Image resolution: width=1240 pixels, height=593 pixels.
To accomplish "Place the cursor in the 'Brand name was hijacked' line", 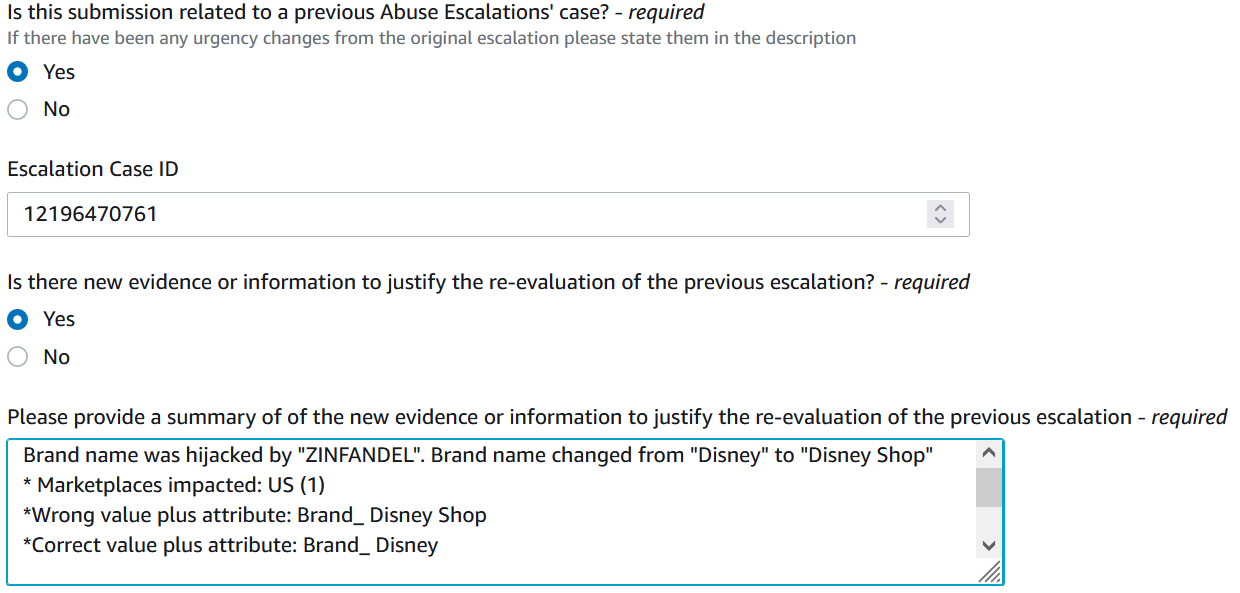I will [478, 455].
